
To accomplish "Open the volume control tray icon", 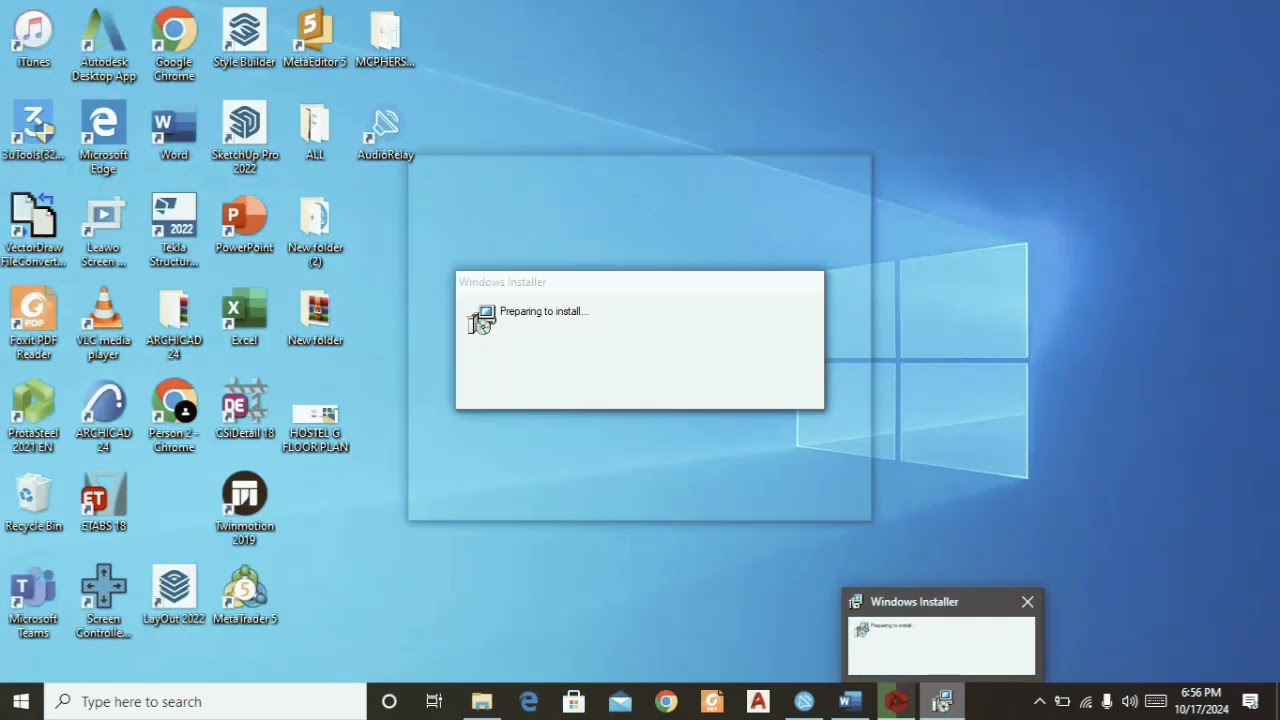I will click(1130, 701).
